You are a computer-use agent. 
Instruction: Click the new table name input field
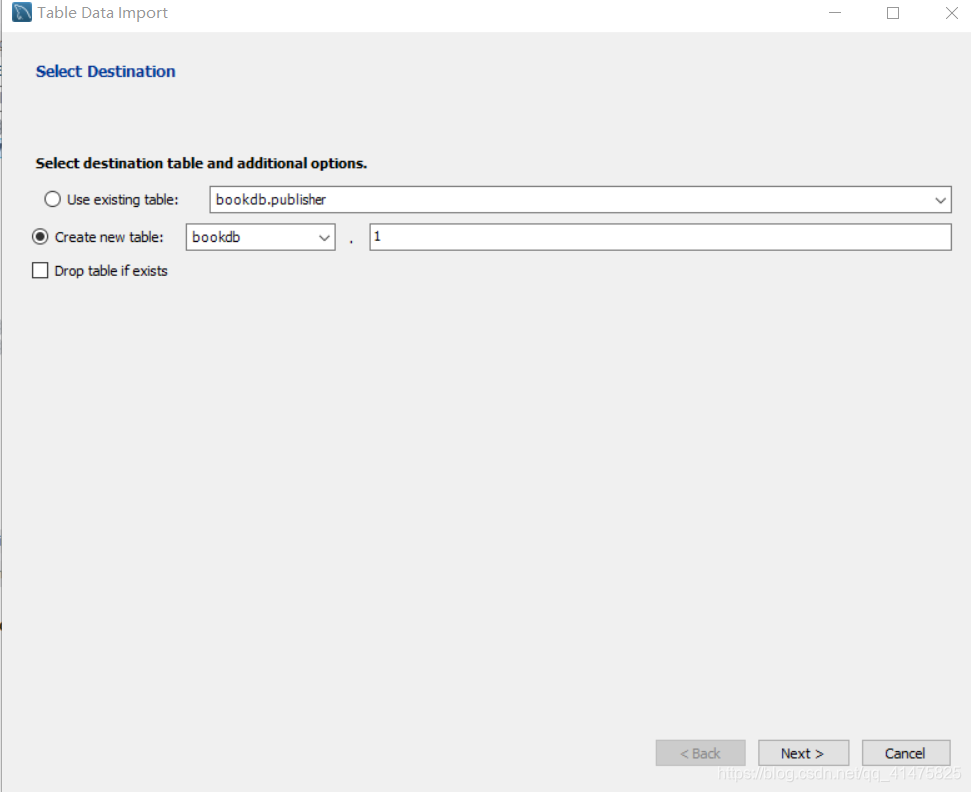coord(660,237)
